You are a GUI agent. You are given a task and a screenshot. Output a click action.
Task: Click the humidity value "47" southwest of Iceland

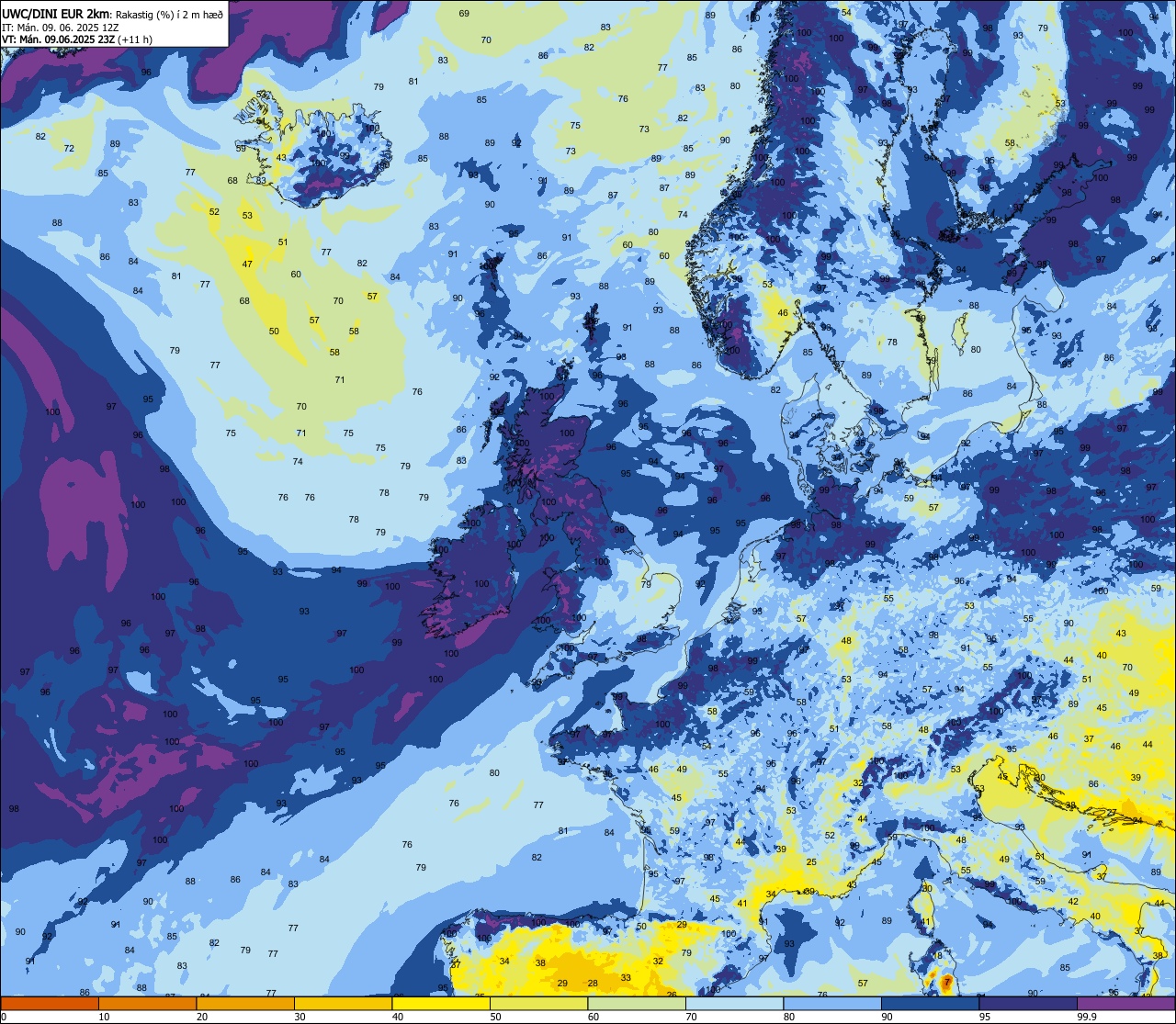(247, 264)
